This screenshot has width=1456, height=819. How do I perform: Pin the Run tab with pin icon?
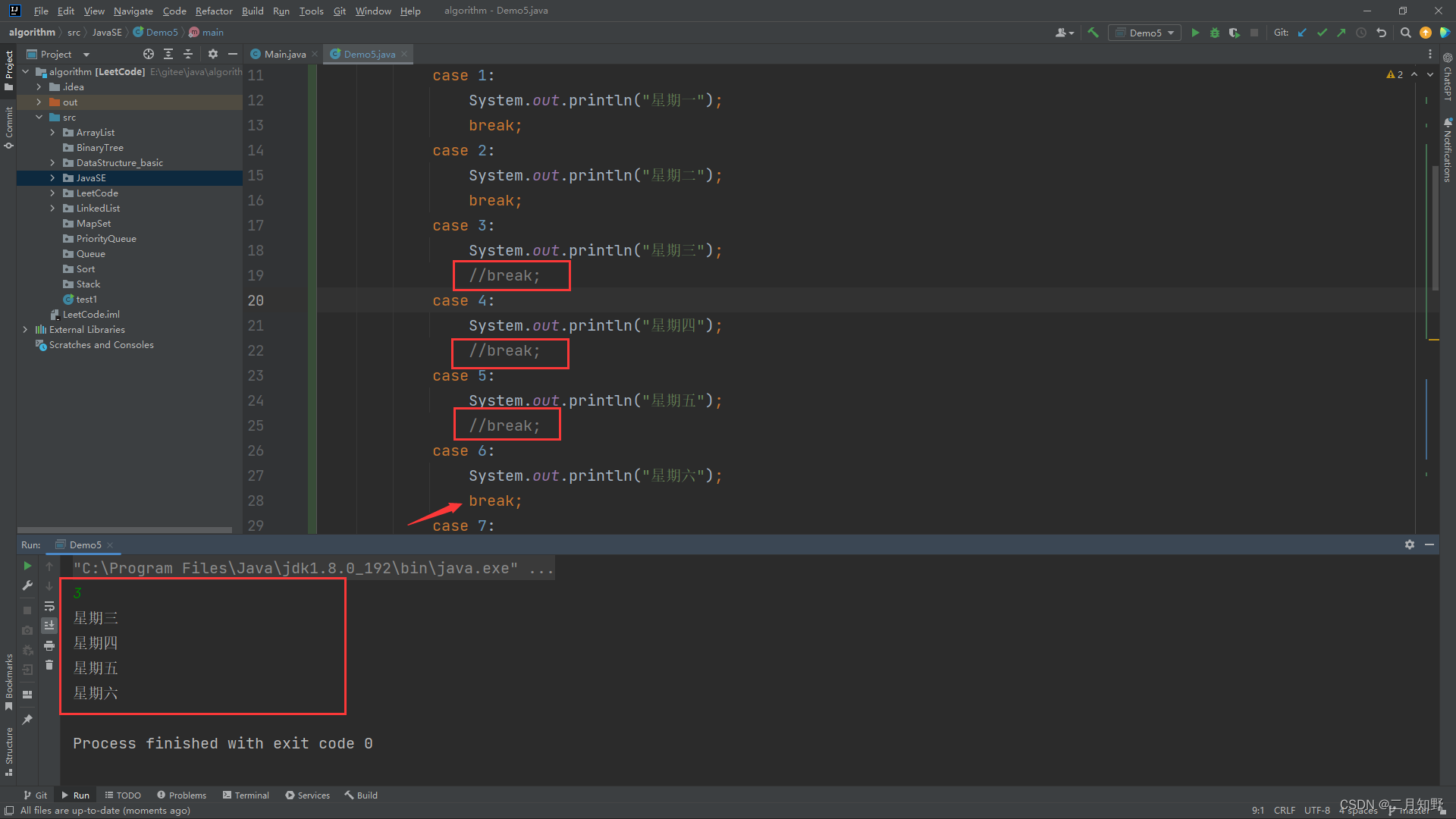pyautogui.click(x=27, y=719)
